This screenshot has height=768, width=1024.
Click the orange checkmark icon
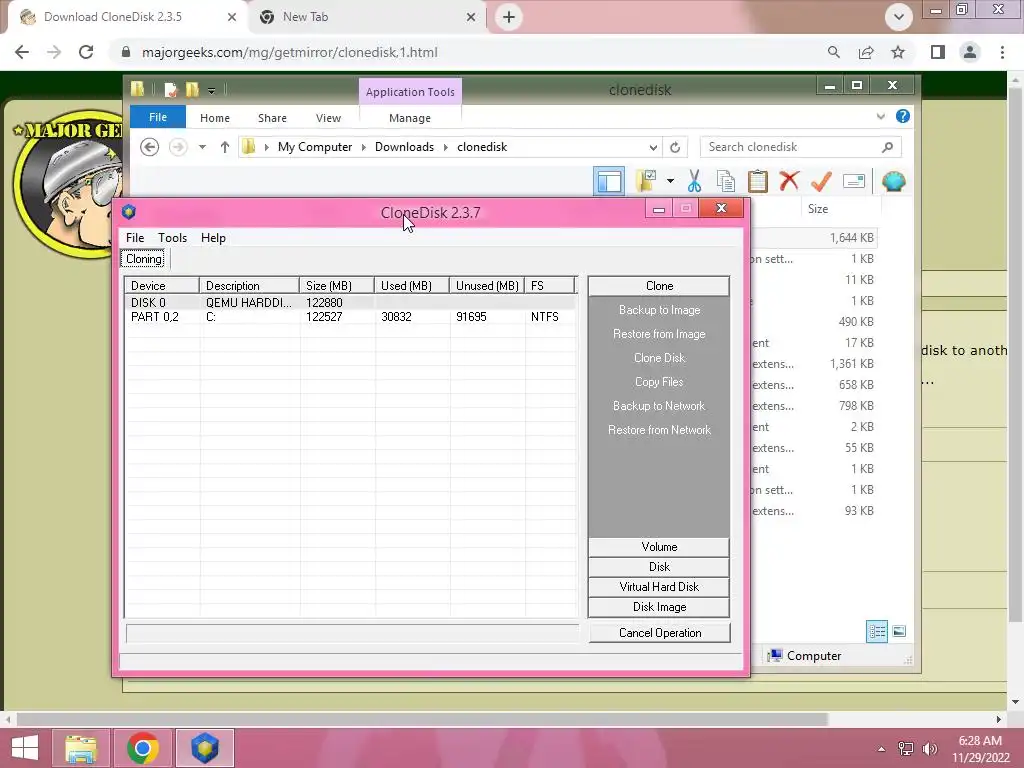click(821, 181)
